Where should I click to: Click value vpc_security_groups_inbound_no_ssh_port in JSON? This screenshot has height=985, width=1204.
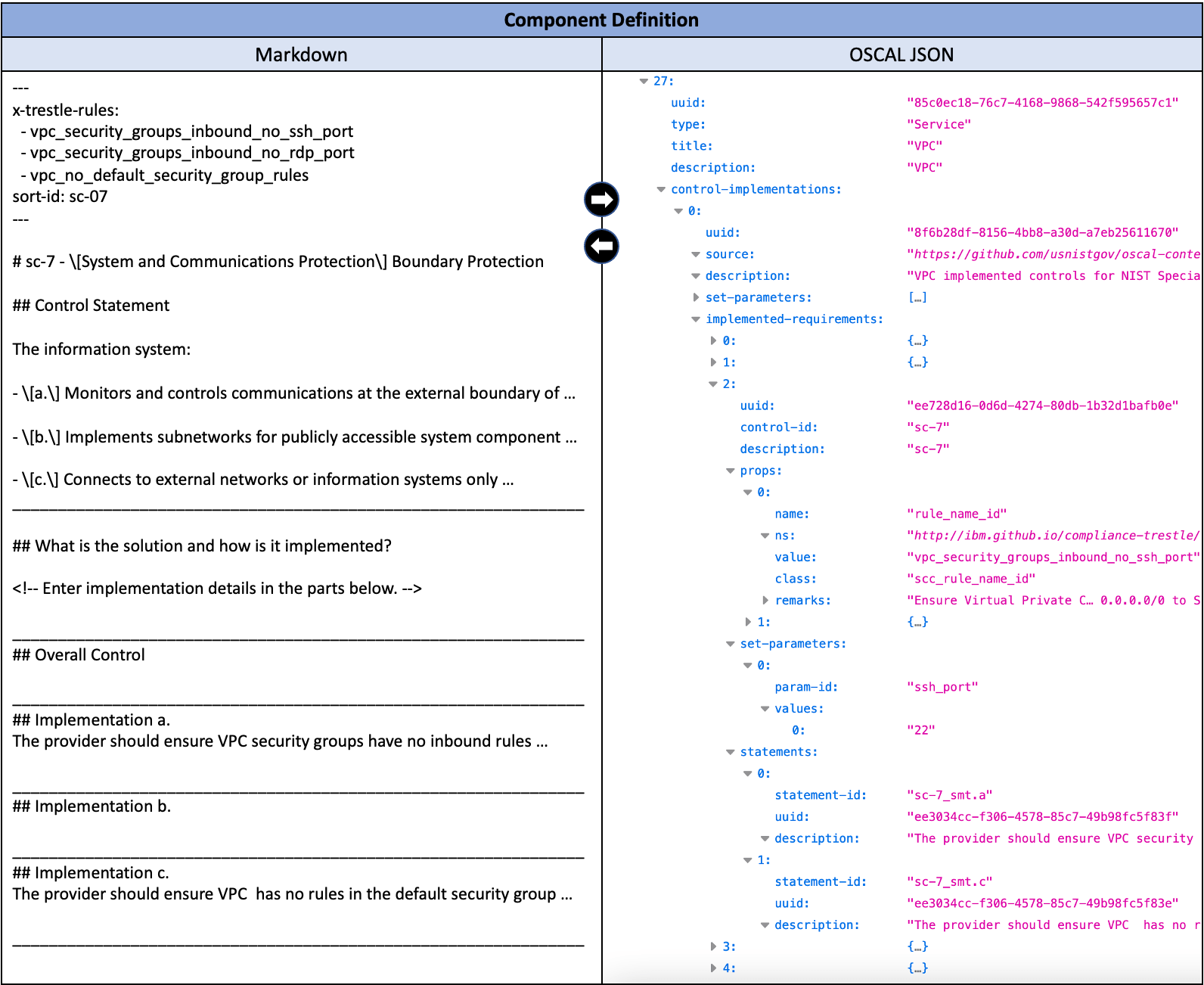coord(1053,558)
